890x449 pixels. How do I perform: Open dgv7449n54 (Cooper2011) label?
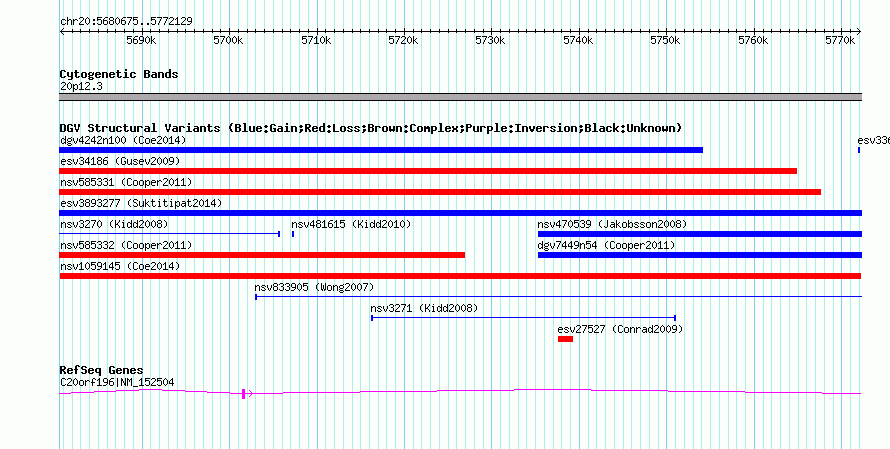click(606, 245)
